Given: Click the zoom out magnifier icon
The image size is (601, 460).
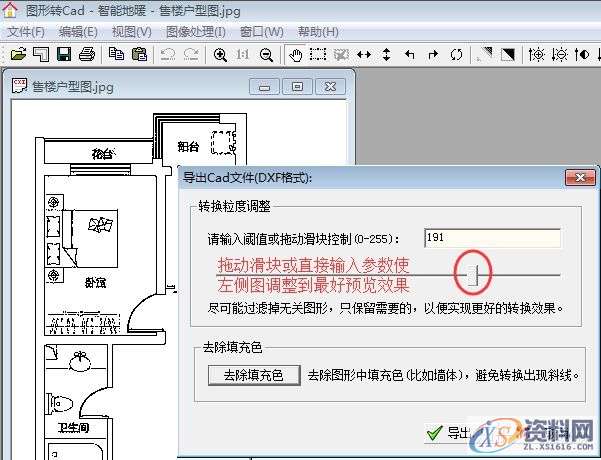Looking at the screenshot, I should pyautogui.click(x=267, y=54).
